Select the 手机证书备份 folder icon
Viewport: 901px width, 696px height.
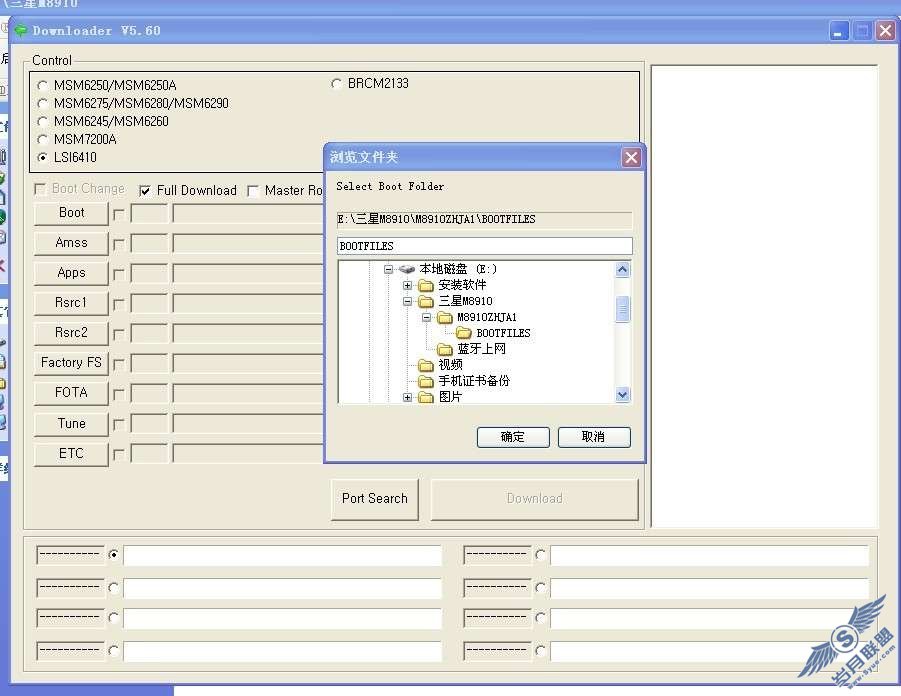pos(426,382)
